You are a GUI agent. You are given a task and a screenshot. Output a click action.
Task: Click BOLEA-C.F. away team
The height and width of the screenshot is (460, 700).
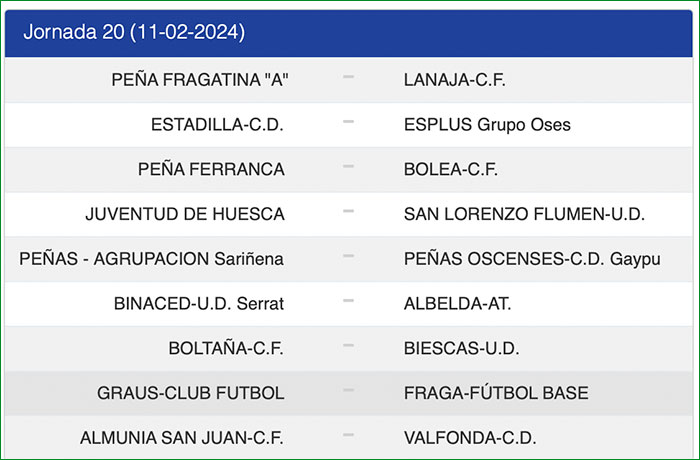point(449,169)
